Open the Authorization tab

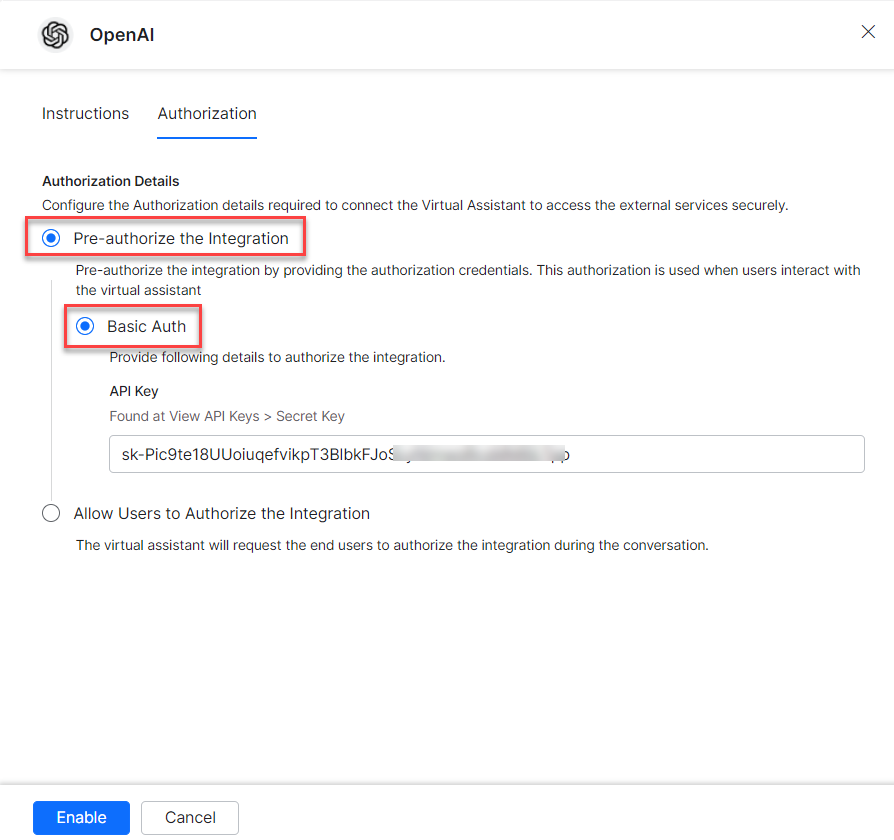coord(207,114)
